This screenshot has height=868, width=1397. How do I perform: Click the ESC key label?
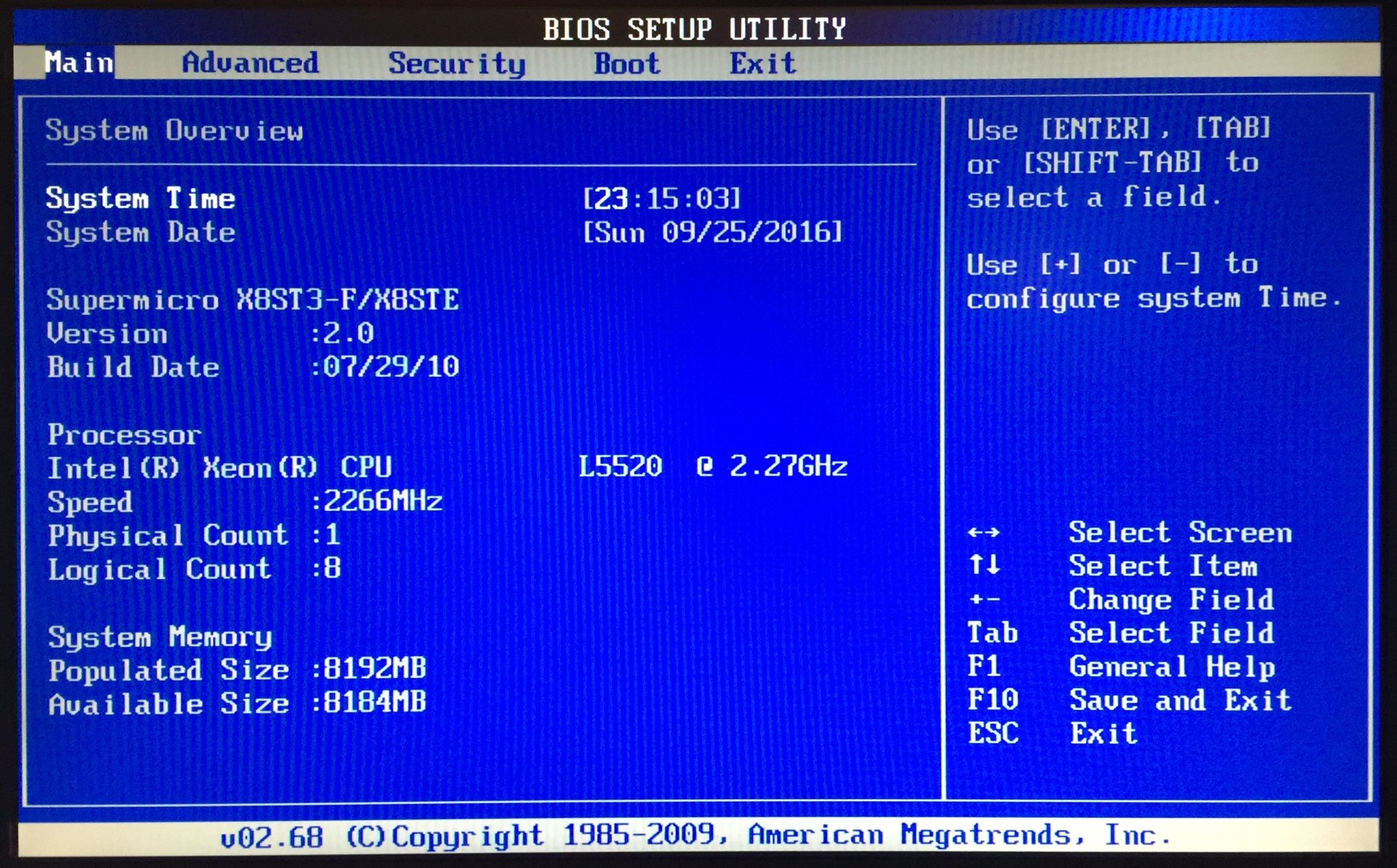(x=992, y=733)
